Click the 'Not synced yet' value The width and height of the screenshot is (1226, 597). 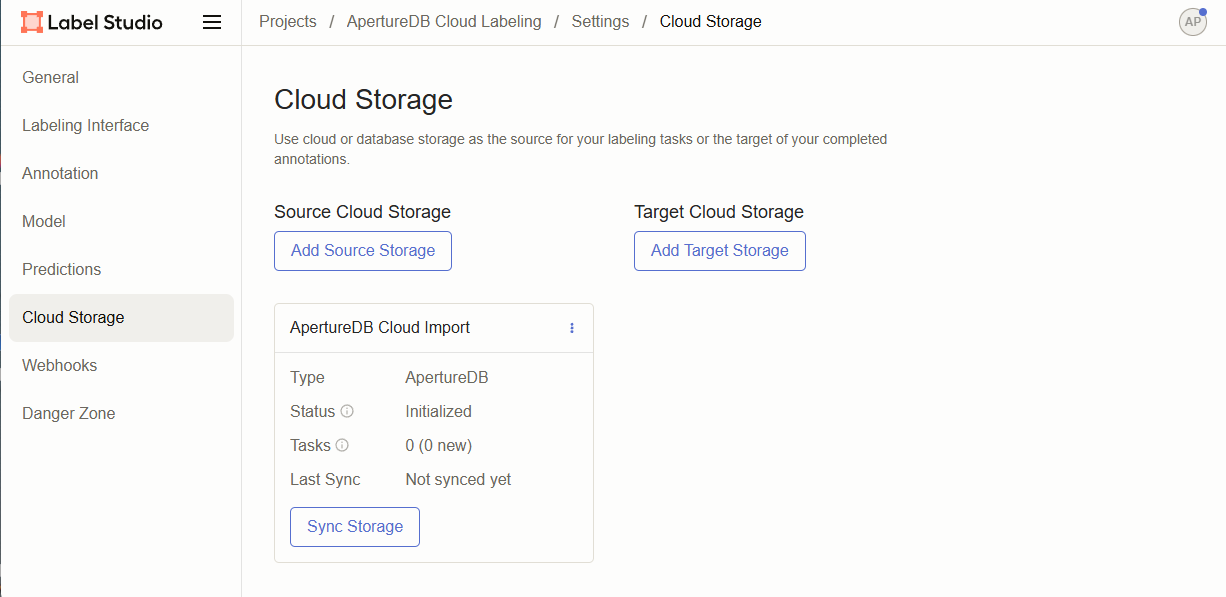pyautogui.click(x=458, y=480)
